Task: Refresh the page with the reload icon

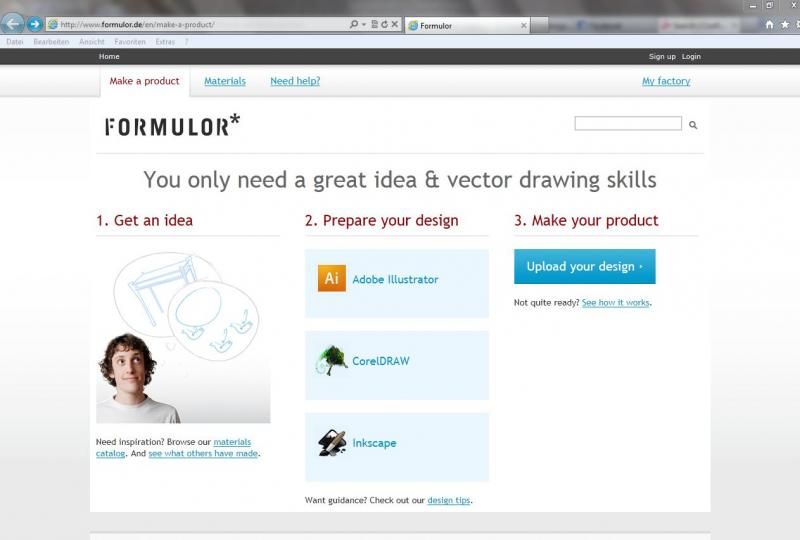Action: 384,24
